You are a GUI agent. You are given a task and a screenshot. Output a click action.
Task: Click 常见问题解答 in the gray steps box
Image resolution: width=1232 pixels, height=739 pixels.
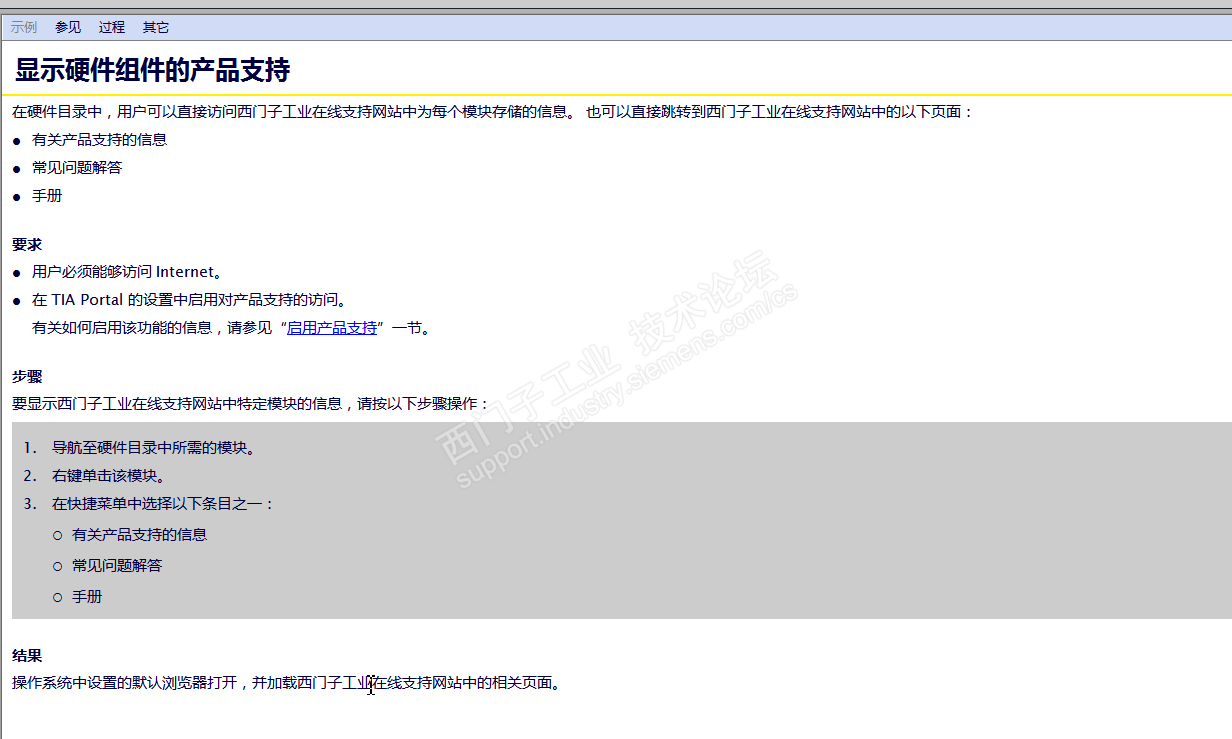pyautogui.click(x=117, y=566)
